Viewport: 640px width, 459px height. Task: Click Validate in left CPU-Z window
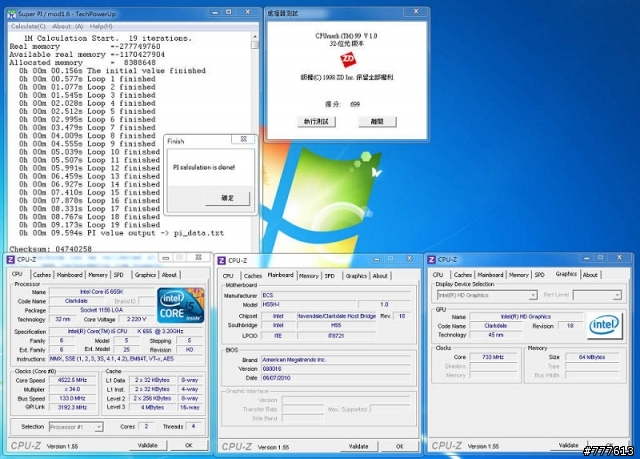click(x=148, y=445)
